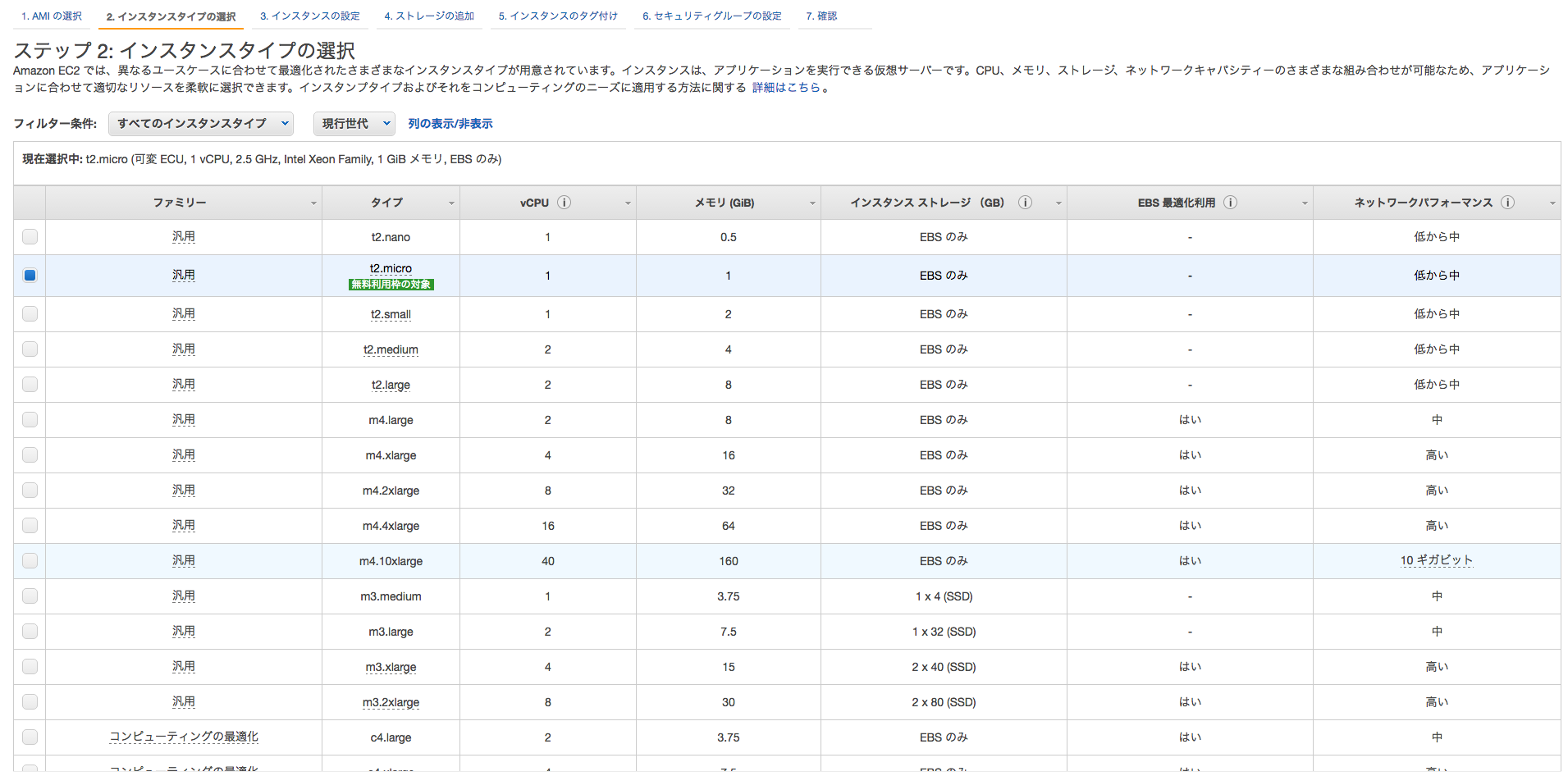Click the sort arrow on ファミリー column
The height and width of the screenshot is (776, 1568).
[313, 203]
